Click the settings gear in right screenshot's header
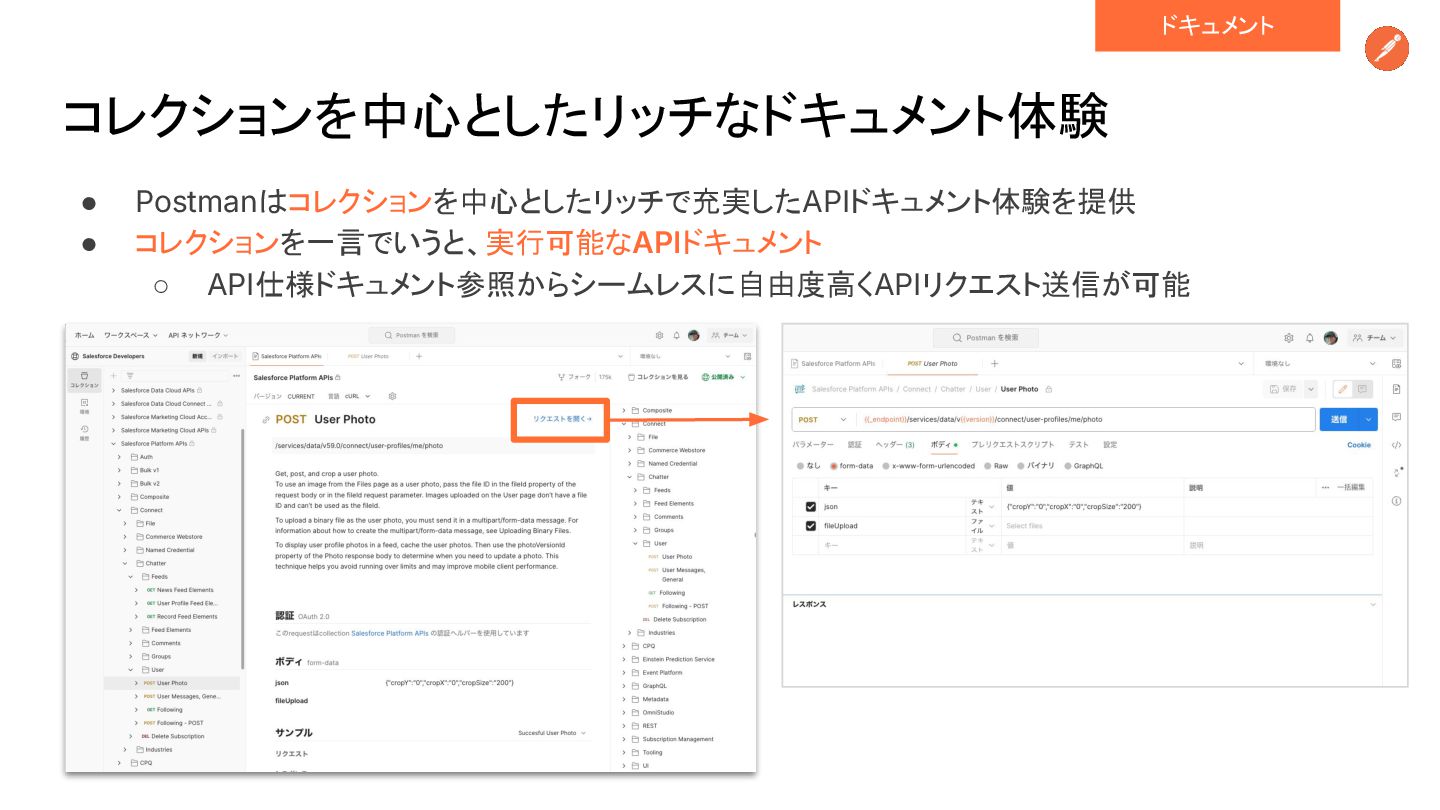Screen dimensions: 1440x810 pos(1289,338)
